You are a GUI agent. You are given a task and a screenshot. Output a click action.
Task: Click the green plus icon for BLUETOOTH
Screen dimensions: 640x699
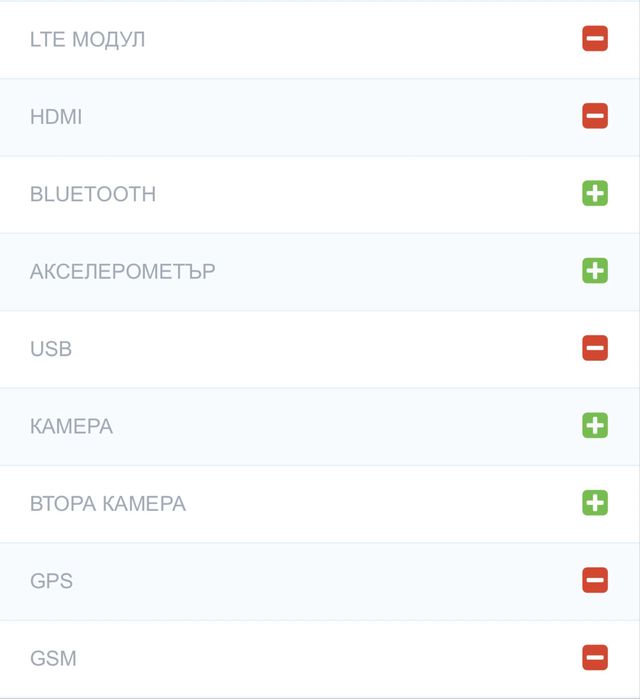pos(595,193)
